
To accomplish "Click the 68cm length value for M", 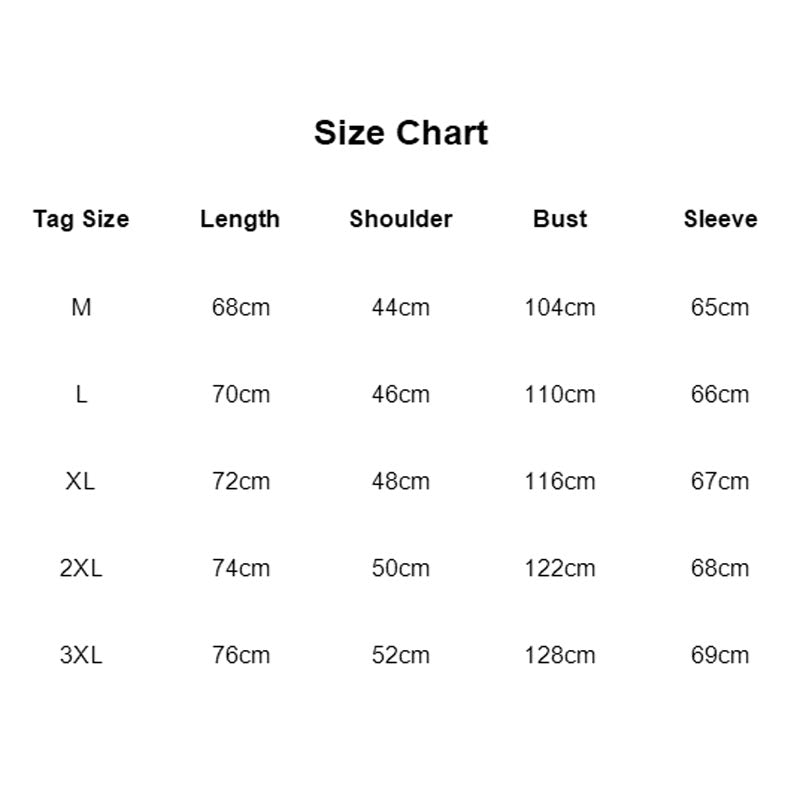I will 241,307.
